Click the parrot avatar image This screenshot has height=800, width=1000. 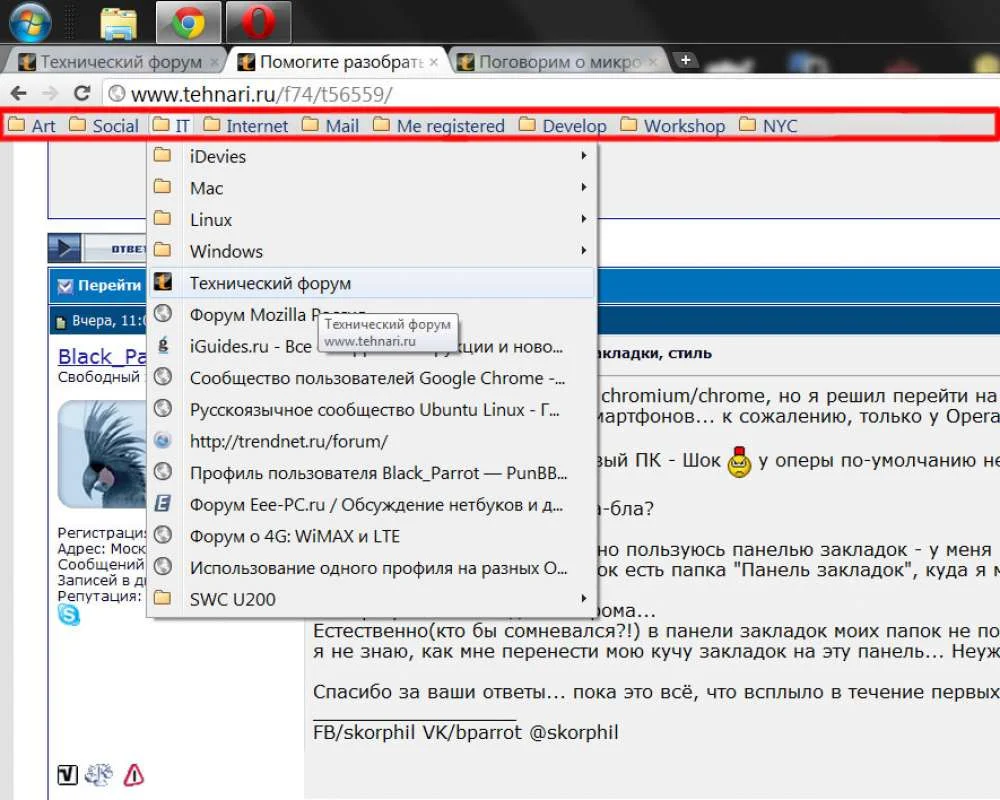(x=102, y=454)
